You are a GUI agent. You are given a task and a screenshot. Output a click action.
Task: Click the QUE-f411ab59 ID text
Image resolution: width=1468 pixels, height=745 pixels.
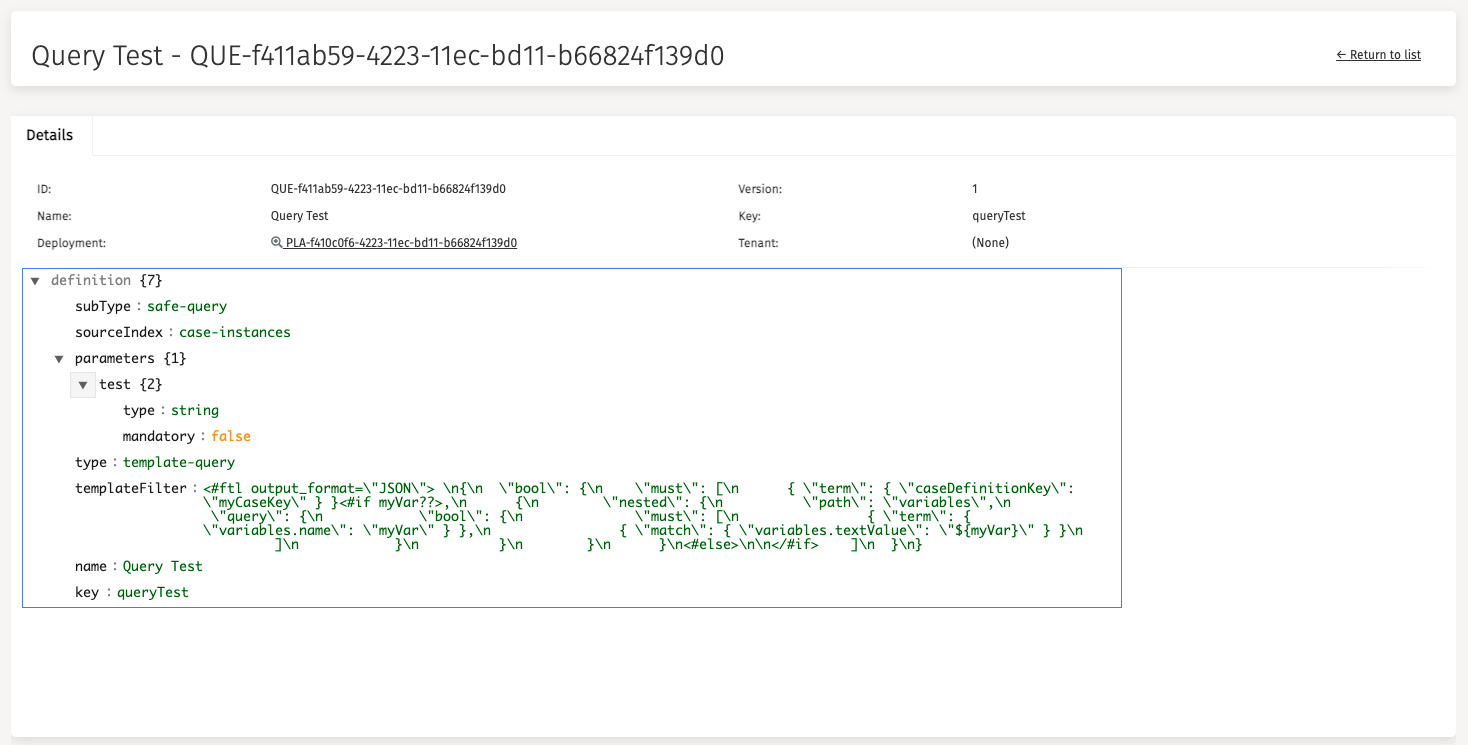pyautogui.click(x=385, y=188)
